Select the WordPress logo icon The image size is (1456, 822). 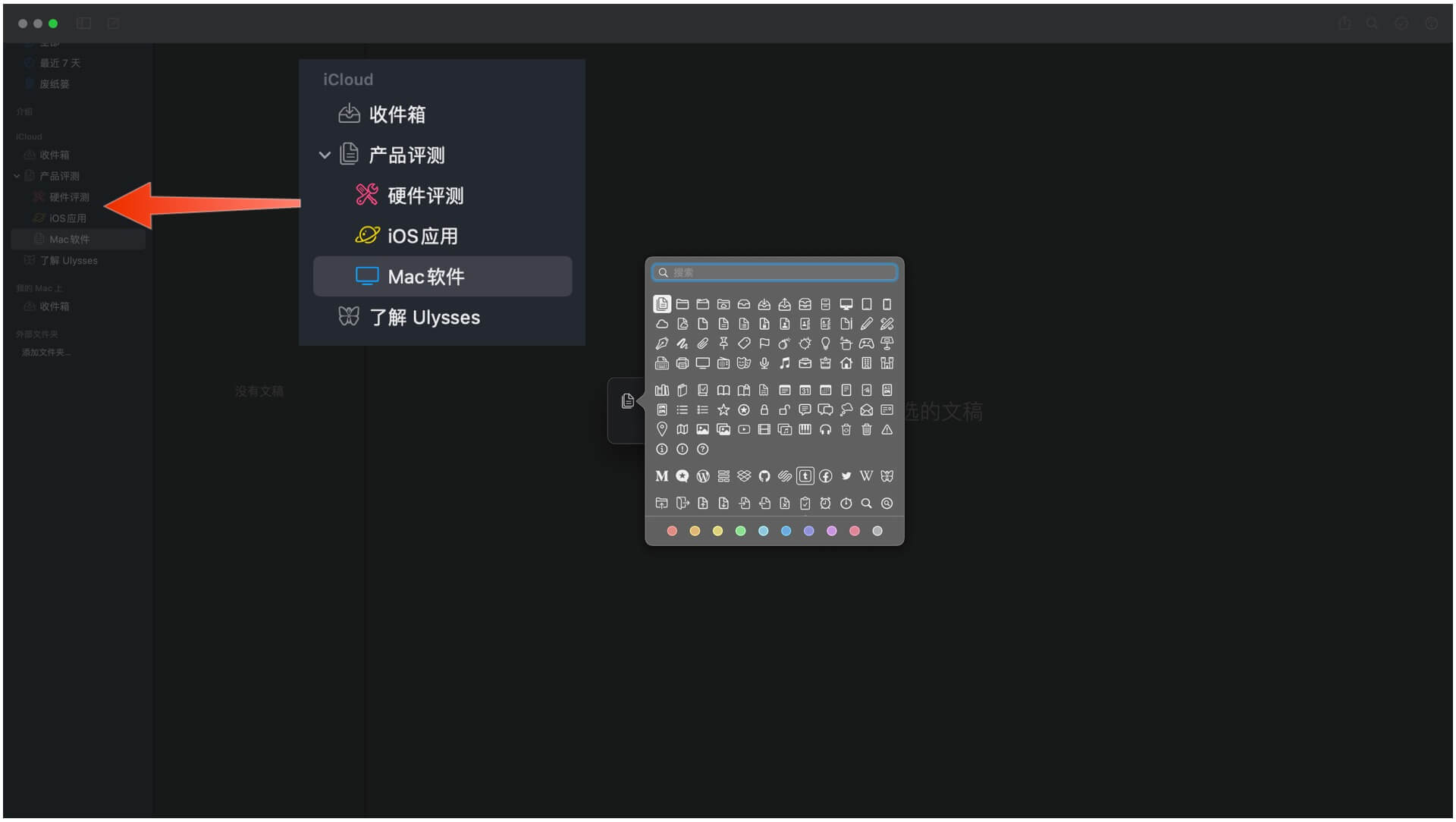(702, 476)
